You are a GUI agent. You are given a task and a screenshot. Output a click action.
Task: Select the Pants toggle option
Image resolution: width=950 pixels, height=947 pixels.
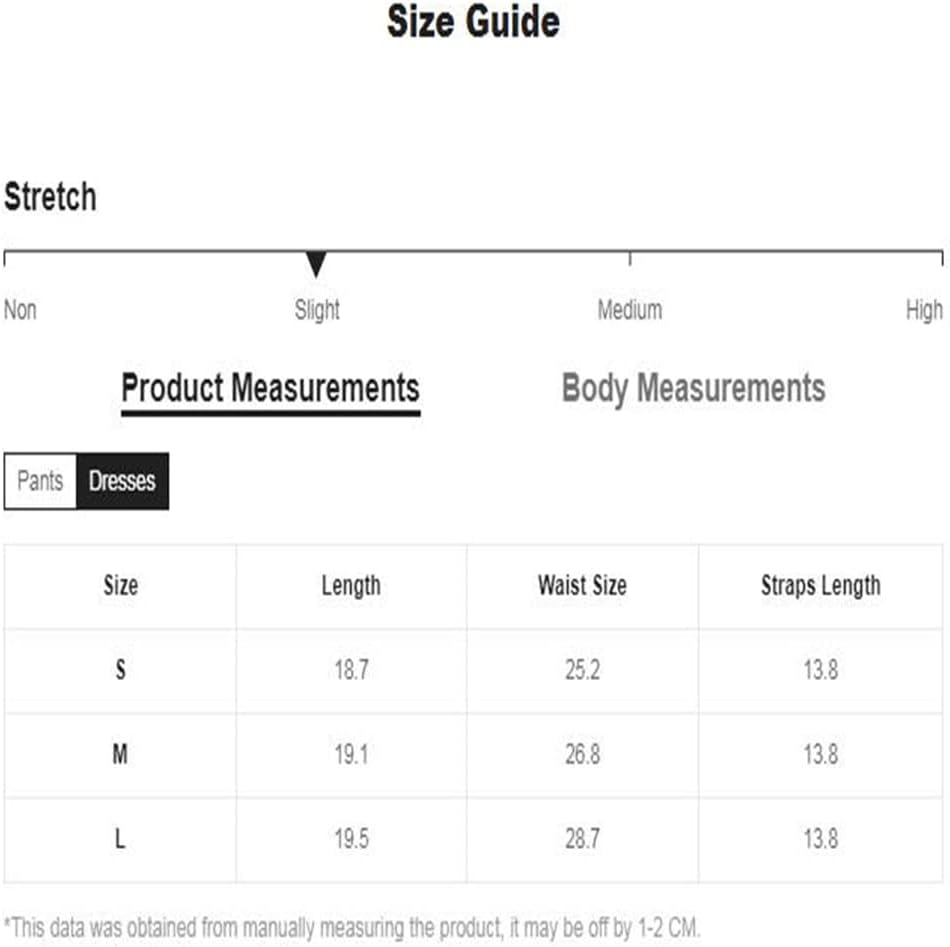tap(41, 481)
